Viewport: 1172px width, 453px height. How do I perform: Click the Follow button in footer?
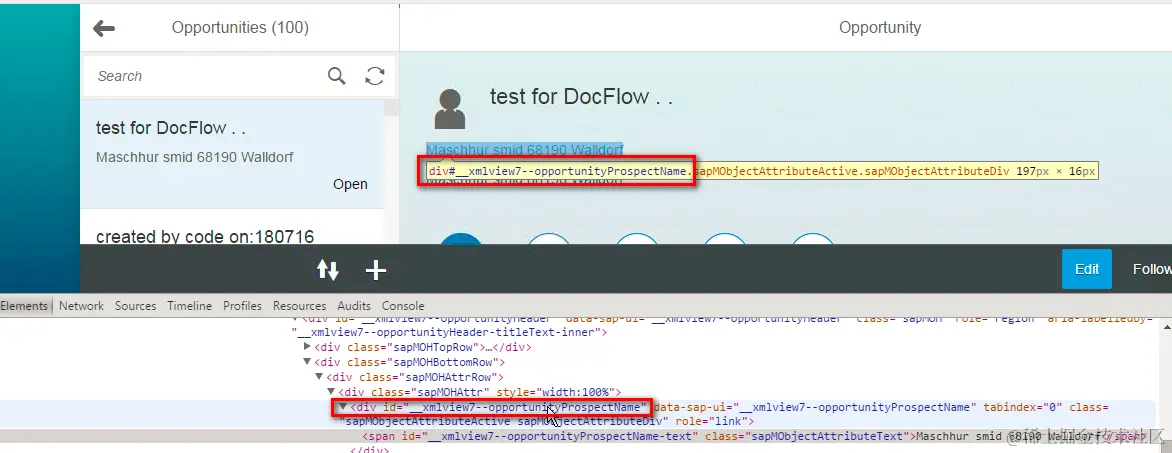click(x=1152, y=269)
